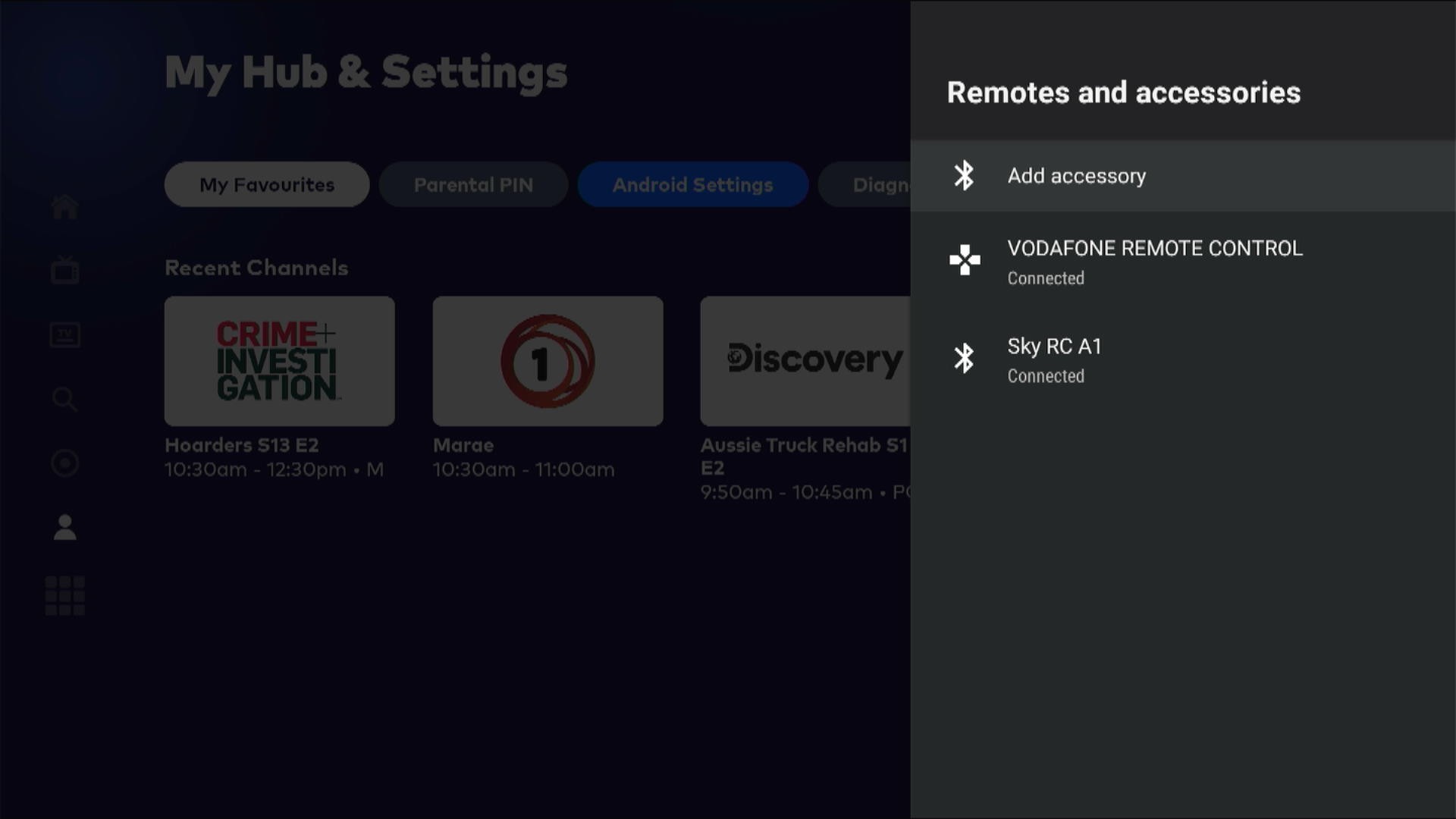Click the 10:30am - 11:00am time under Marae
The image size is (1456, 819).
click(x=524, y=469)
